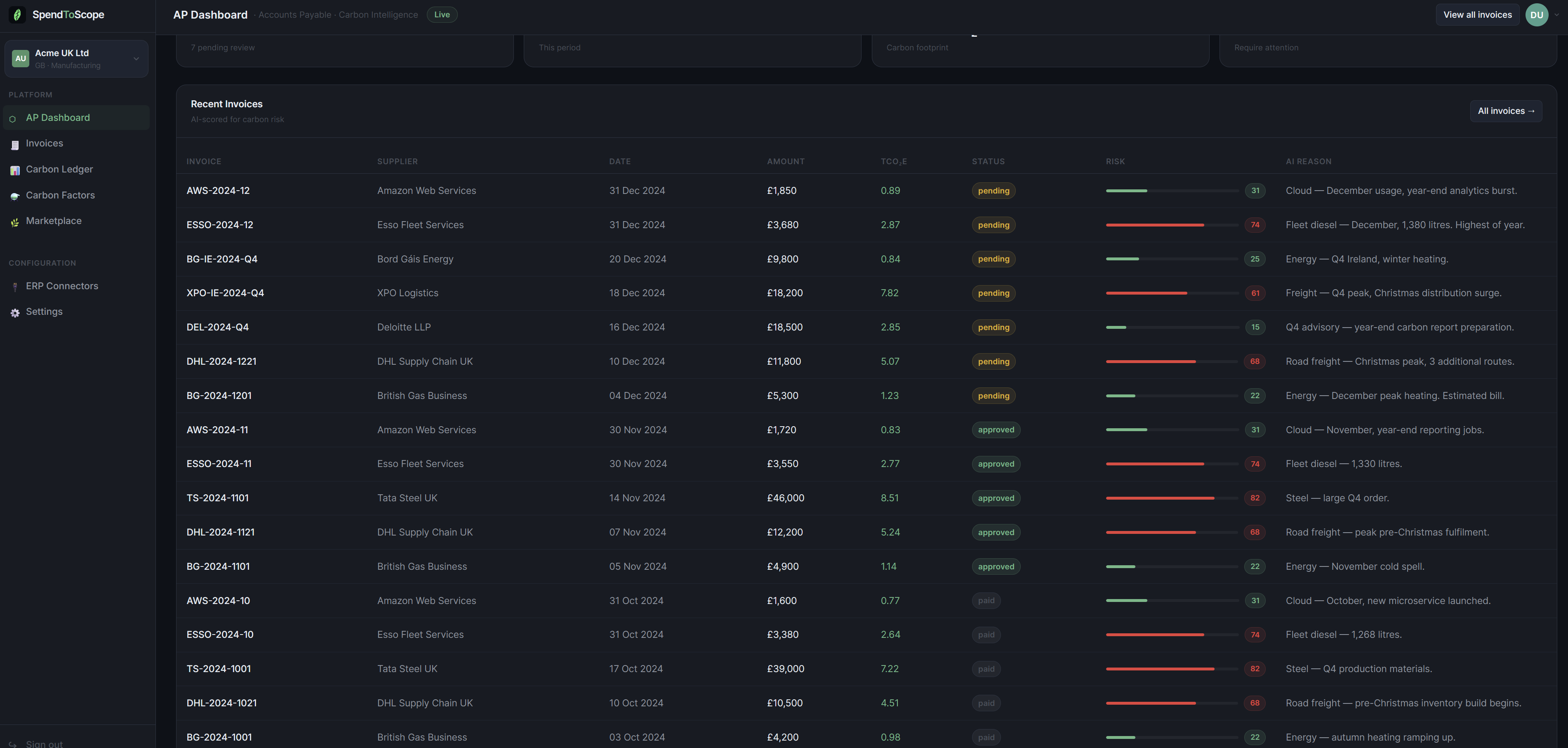Click the £18,500 amount cell

pos(784,327)
